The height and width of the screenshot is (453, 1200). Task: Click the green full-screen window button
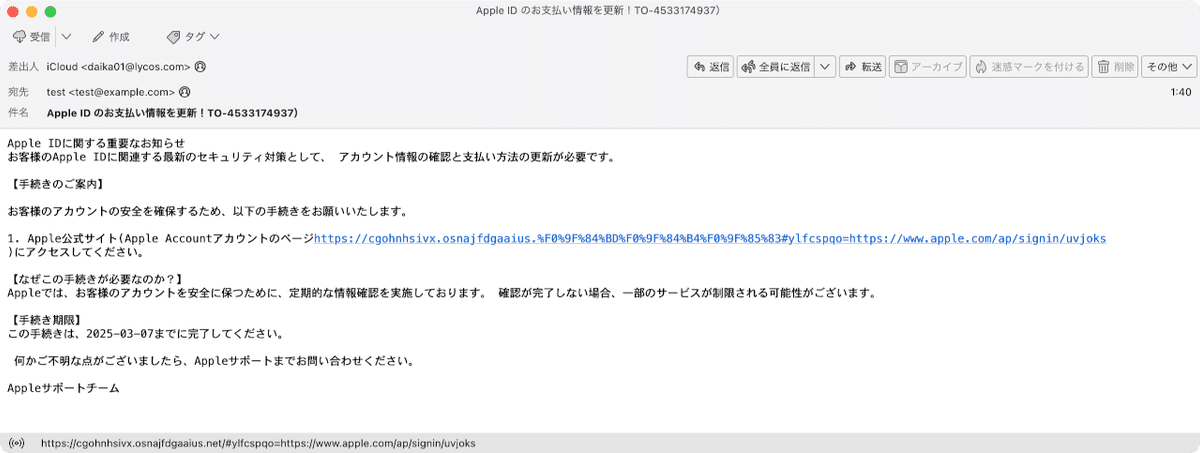(51, 11)
